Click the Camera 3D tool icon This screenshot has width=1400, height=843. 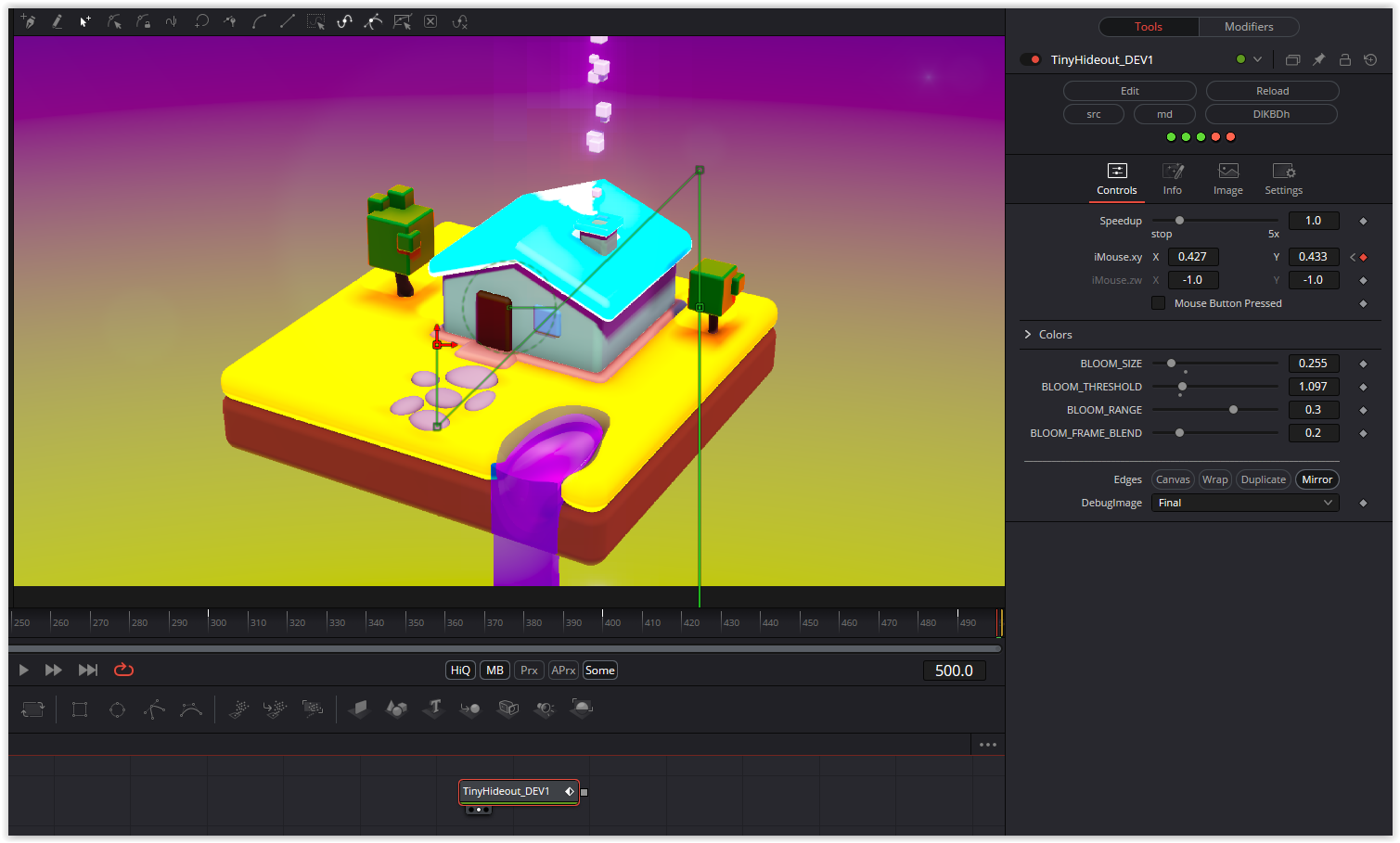pyautogui.click(x=507, y=709)
